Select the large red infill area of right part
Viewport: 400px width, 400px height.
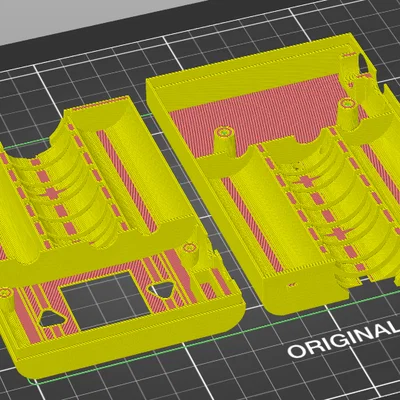(x=257, y=113)
